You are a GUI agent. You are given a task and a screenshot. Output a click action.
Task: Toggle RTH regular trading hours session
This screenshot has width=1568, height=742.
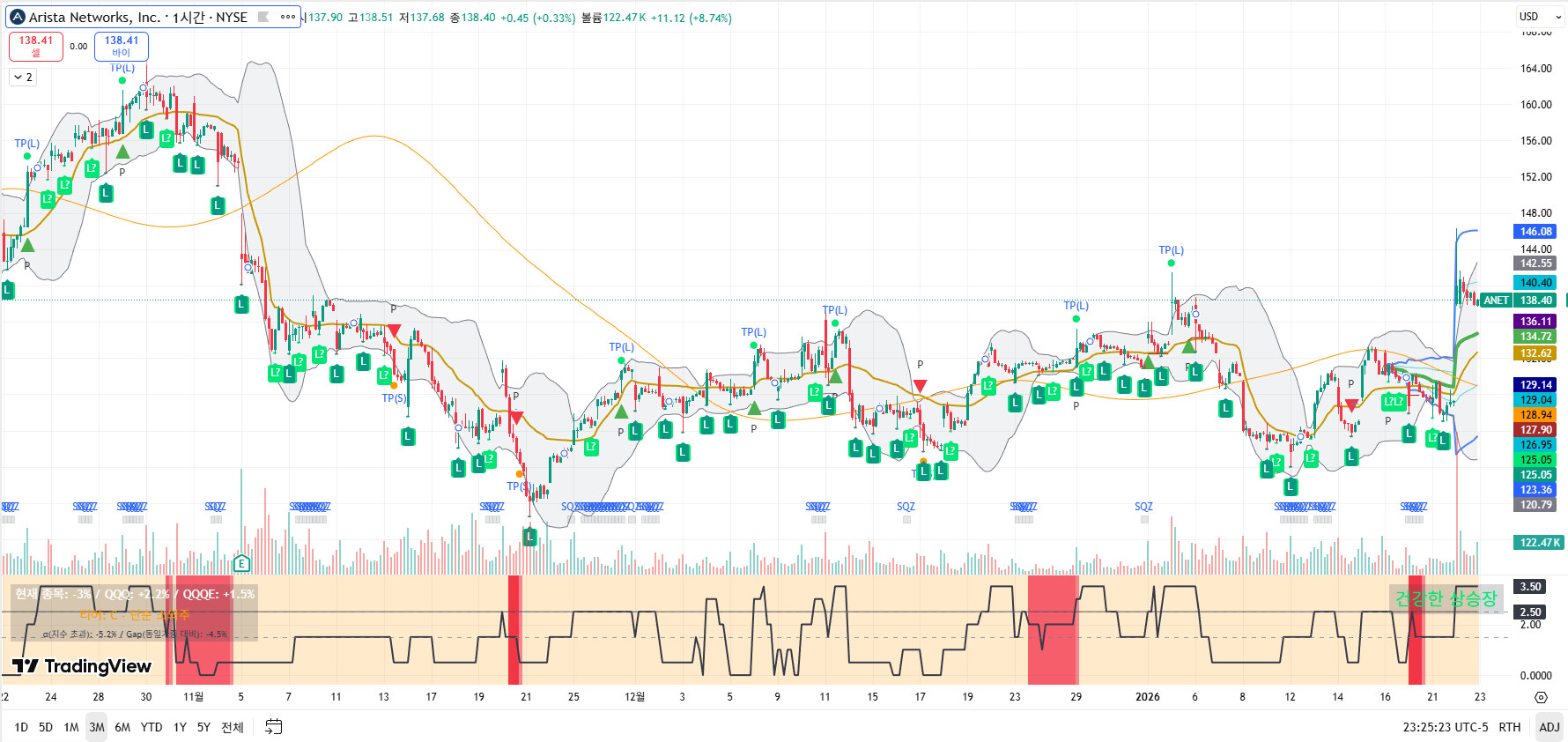pyautogui.click(x=1510, y=727)
